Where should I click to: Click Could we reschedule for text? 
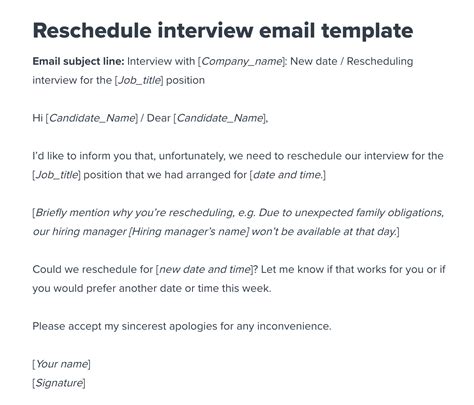pyautogui.click(x=93, y=269)
